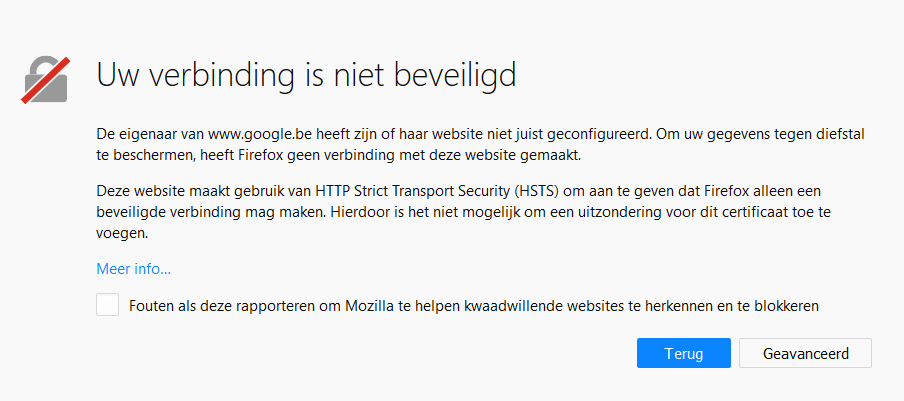Screen dimensions: 904x401
Task: Click the red slash across the padlock
Action: pos(46,80)
